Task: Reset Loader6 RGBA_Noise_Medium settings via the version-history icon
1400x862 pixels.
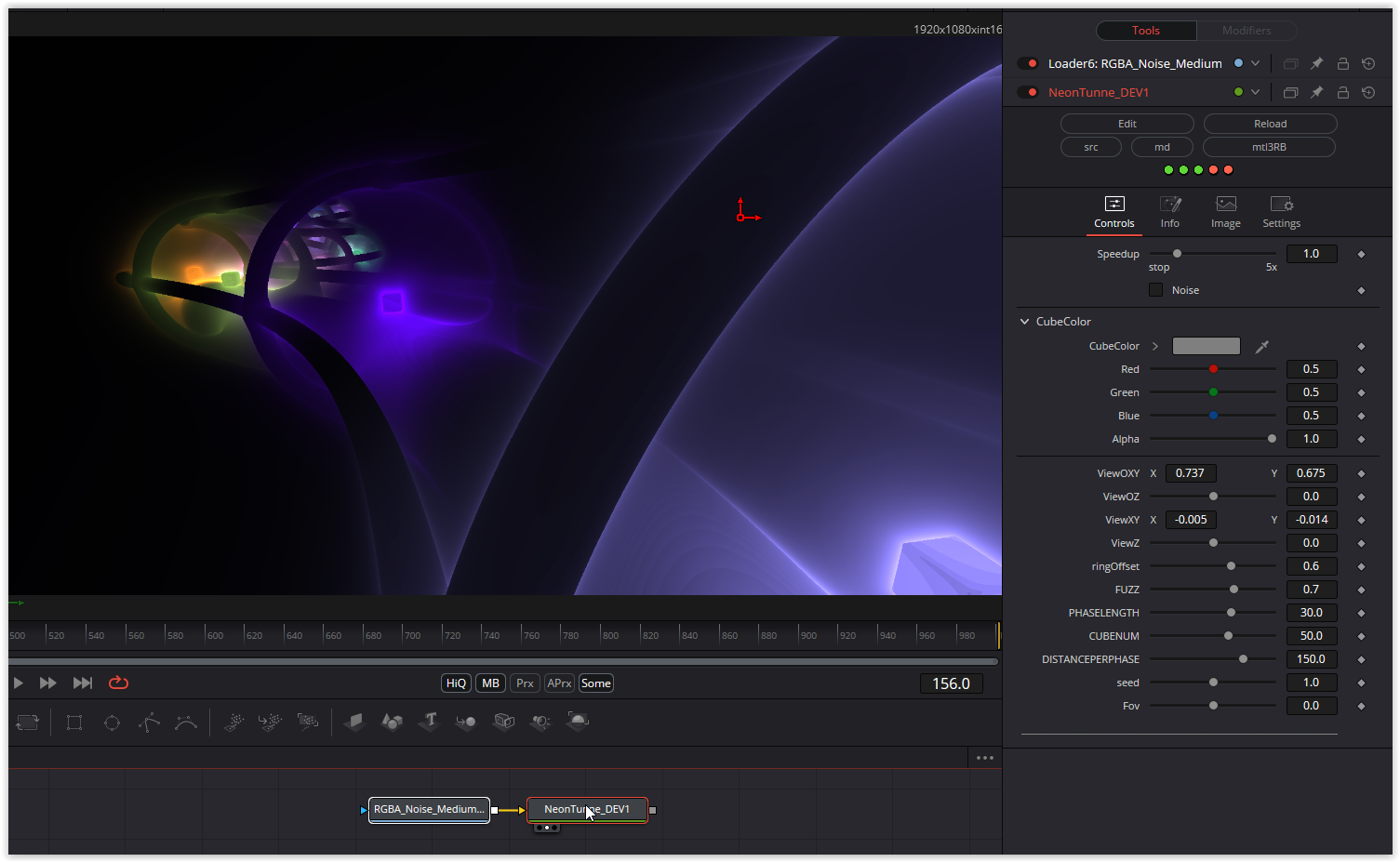Action: [1368, 64]
